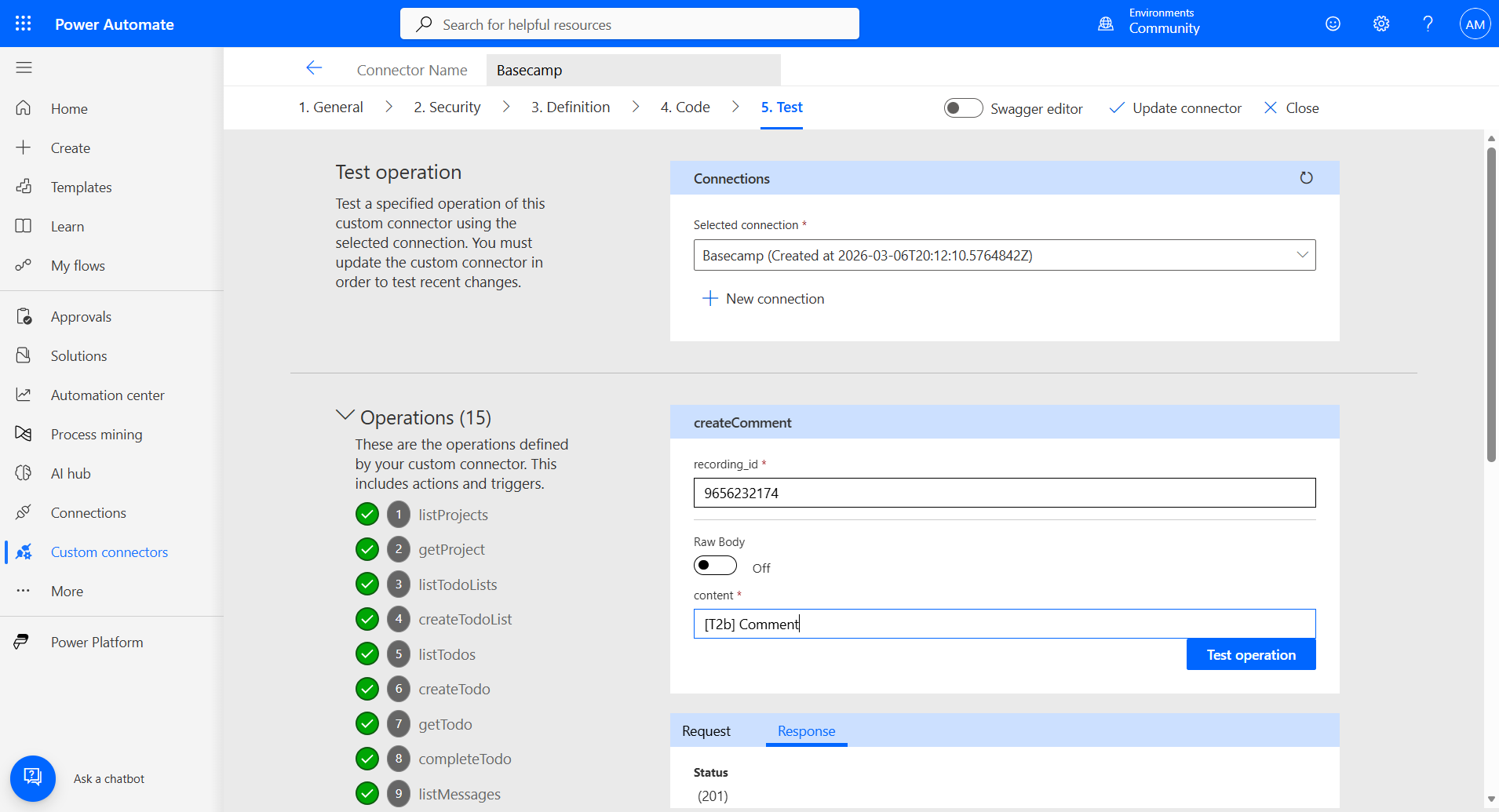Select the listTodos operation
The height and width of the screenshot is (812, 1499).
point(447,654)
